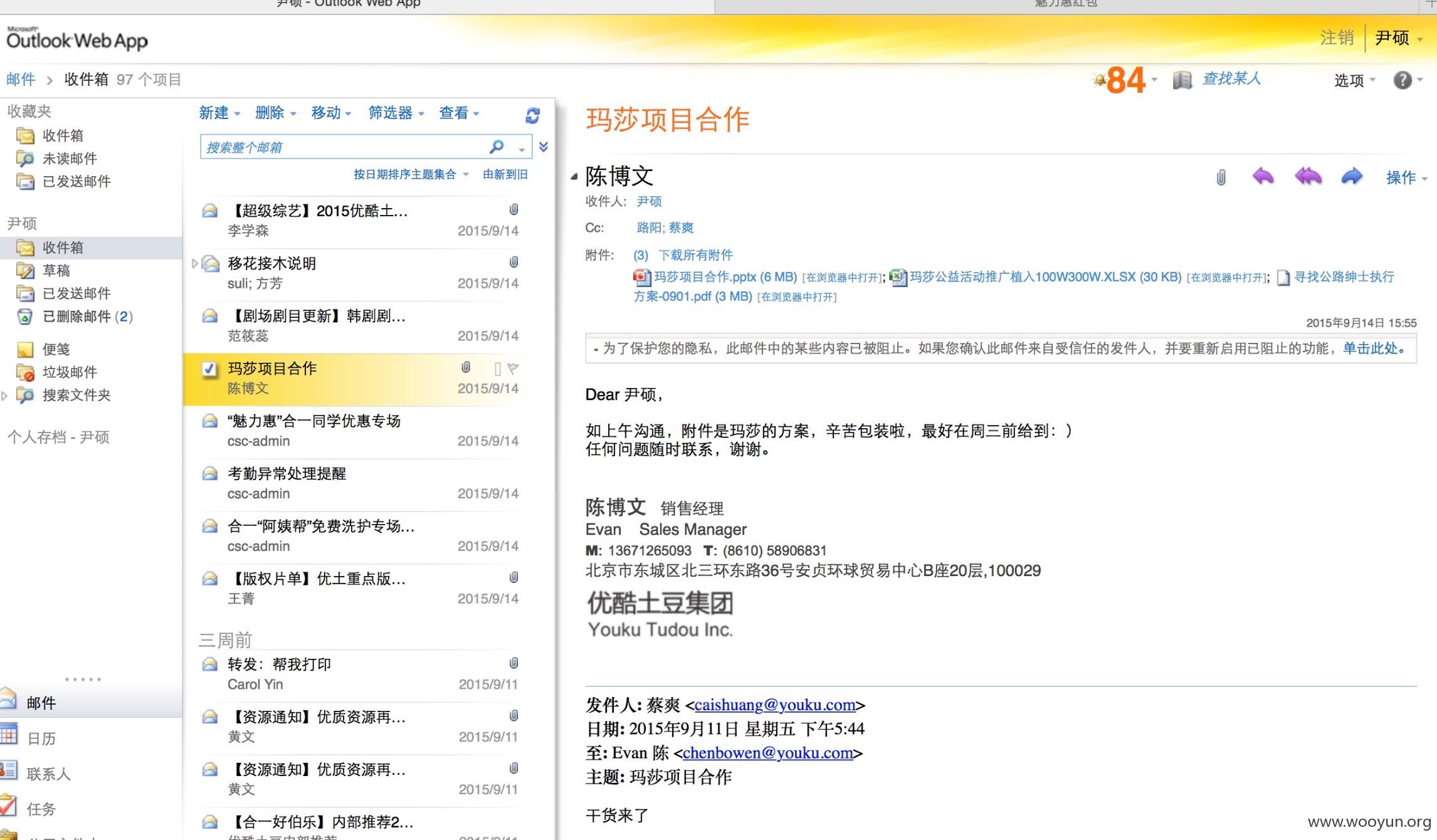The width and height of the screenshot is (1437, 840).
Task: Open the address book icon
Action: [1182, 80]
